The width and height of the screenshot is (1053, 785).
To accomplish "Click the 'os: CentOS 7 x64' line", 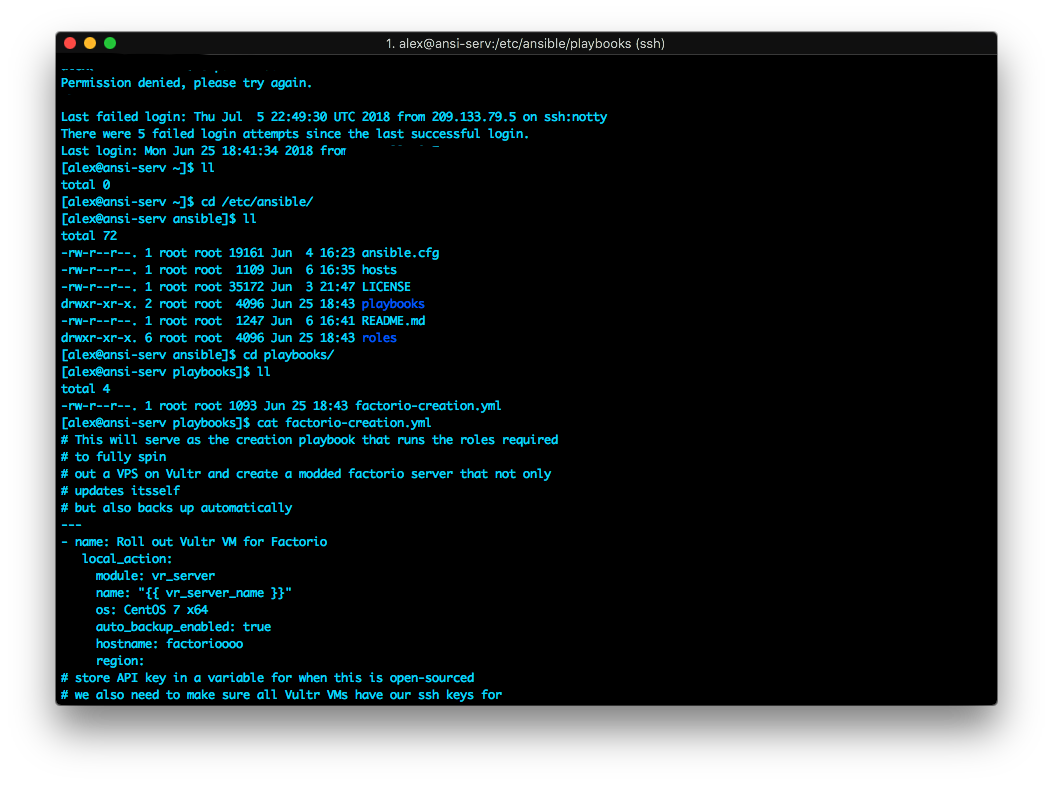I will point(152,610).
